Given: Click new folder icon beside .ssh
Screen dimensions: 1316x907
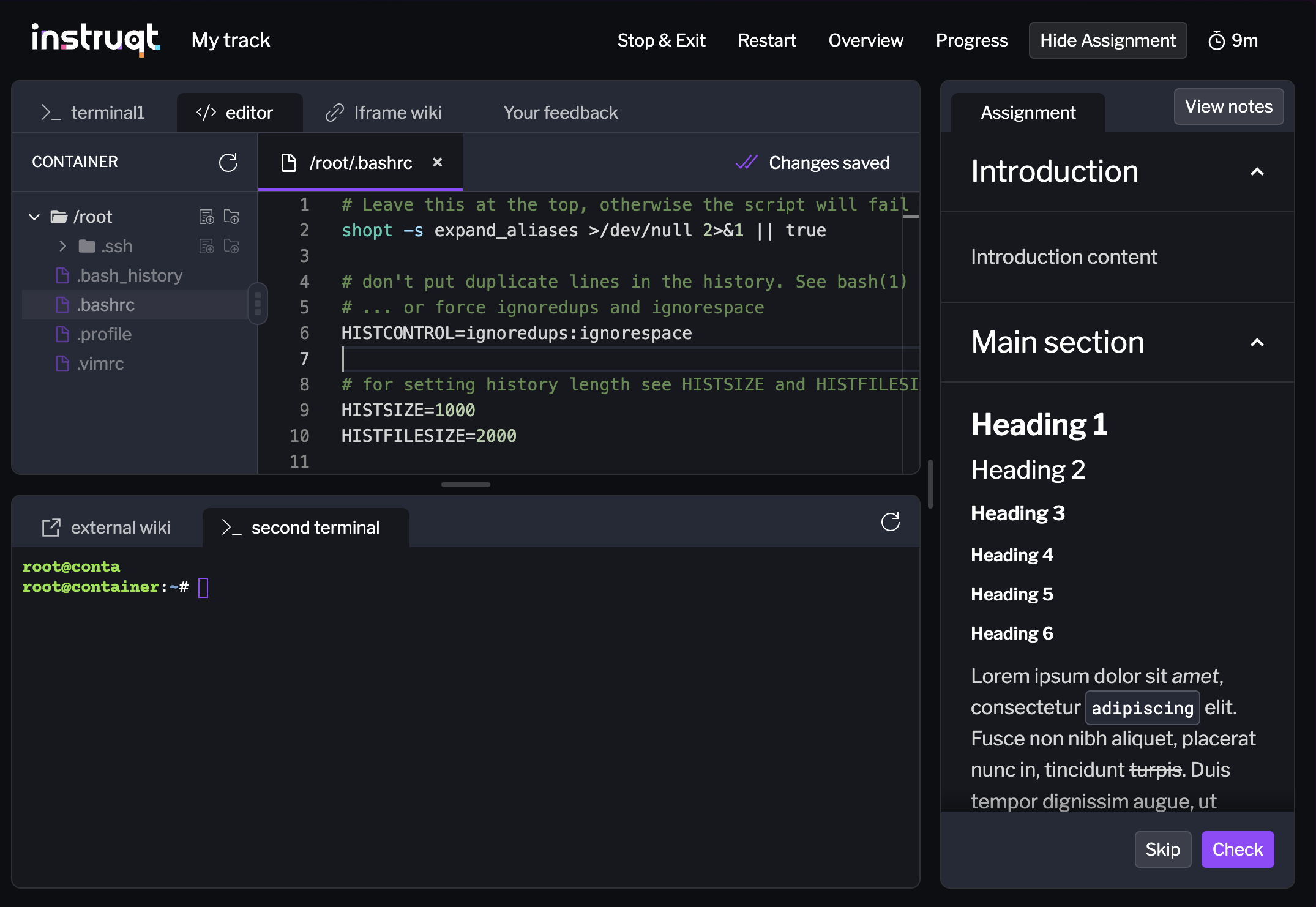Looking at the screenshot, I should tap(231, 246).
